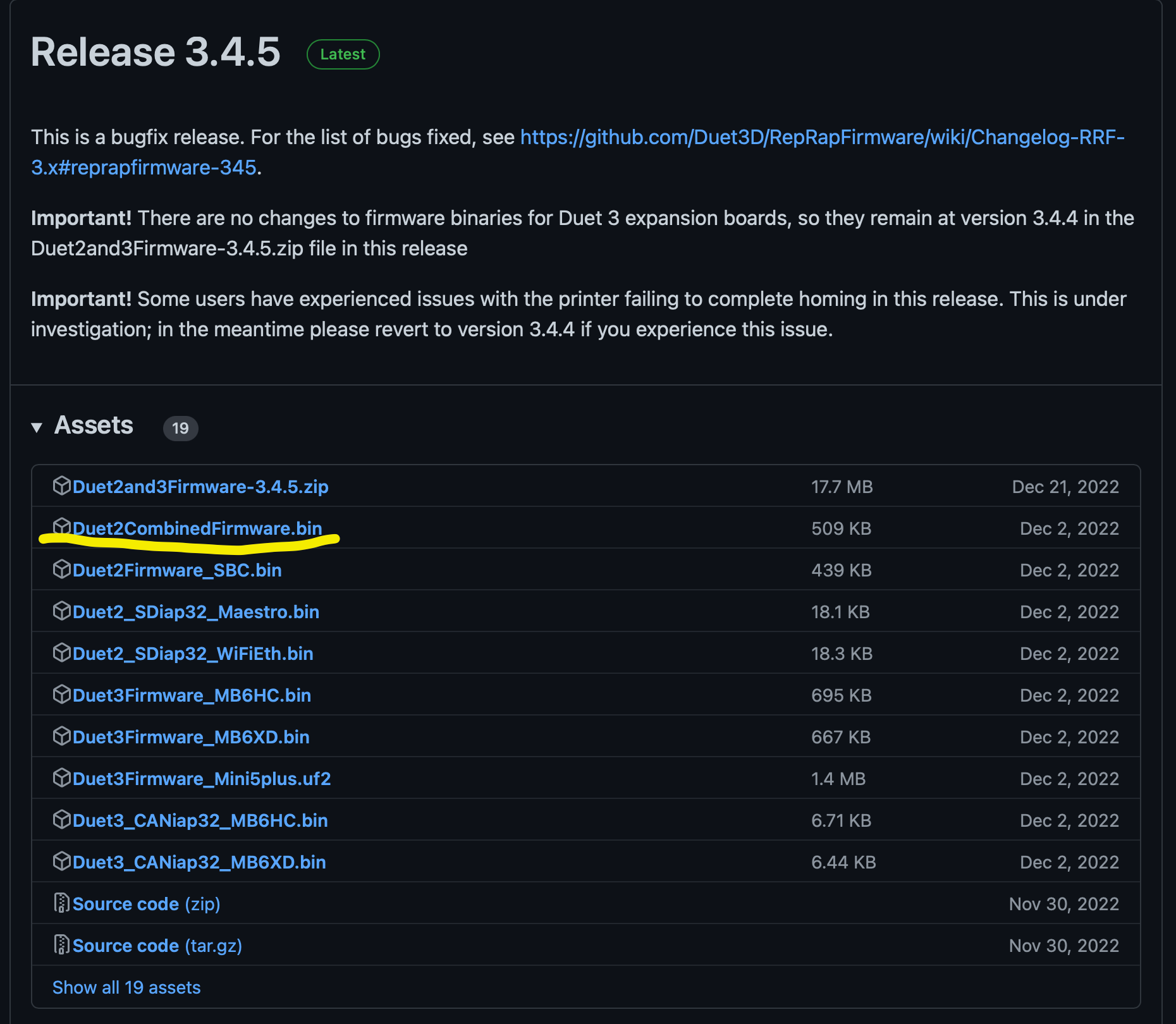Image resolution: width=1176 pixels, height=1024 pixels.
Task: Click the 6.44 KB file size
Action: [x=843, y=862]
